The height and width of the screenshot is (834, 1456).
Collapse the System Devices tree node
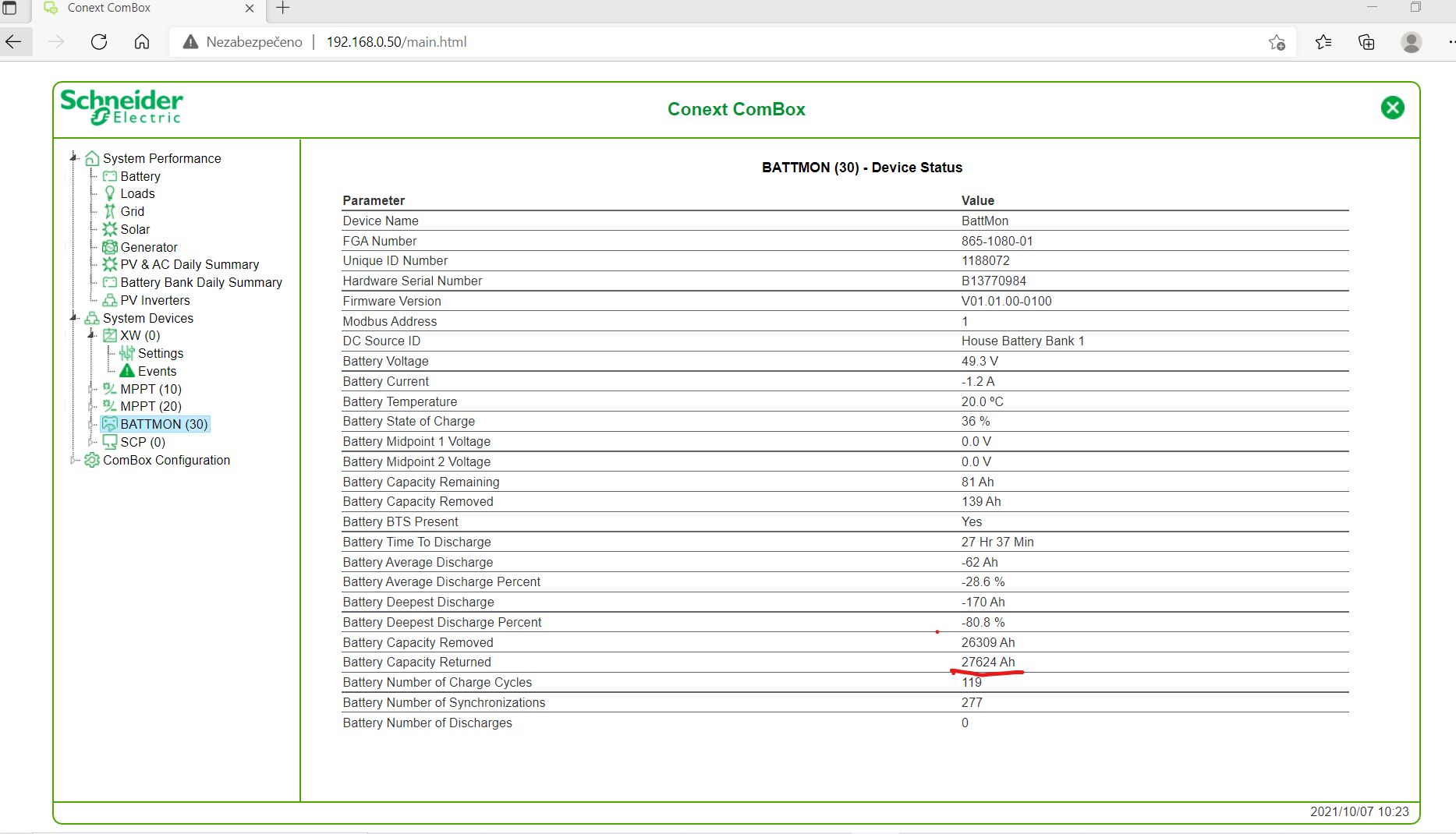point(74,317)
